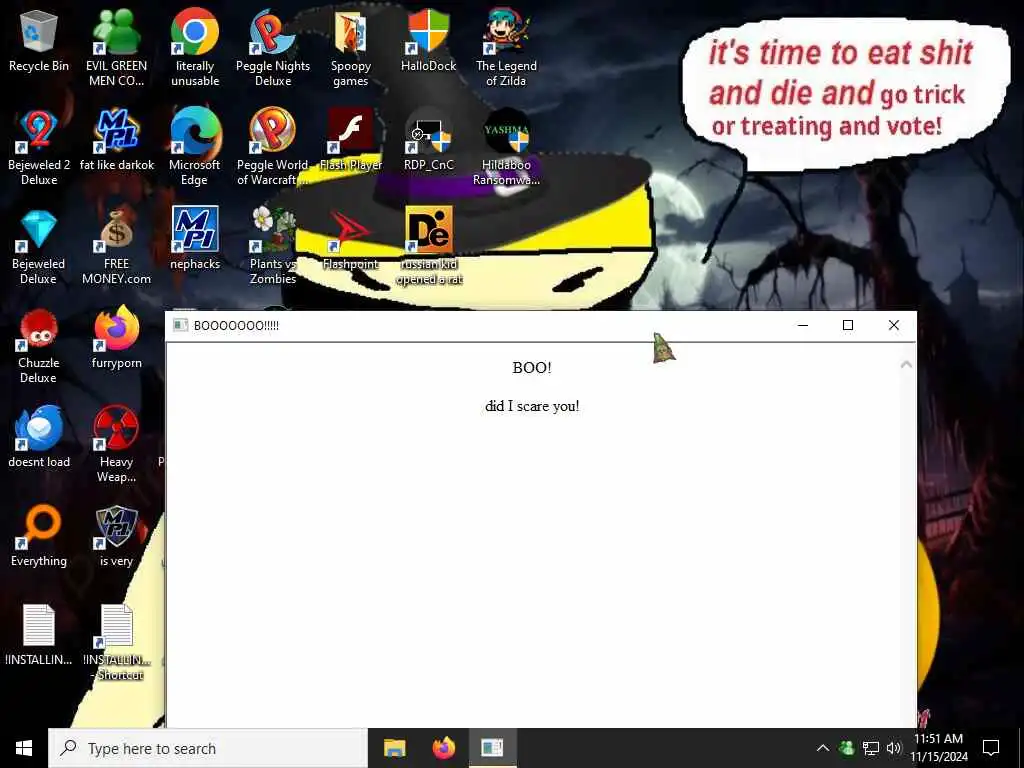Launch the Chrome icon labeled literally unusable
The width and height of the screenshot is (1024, 768).
coord(195,49)
